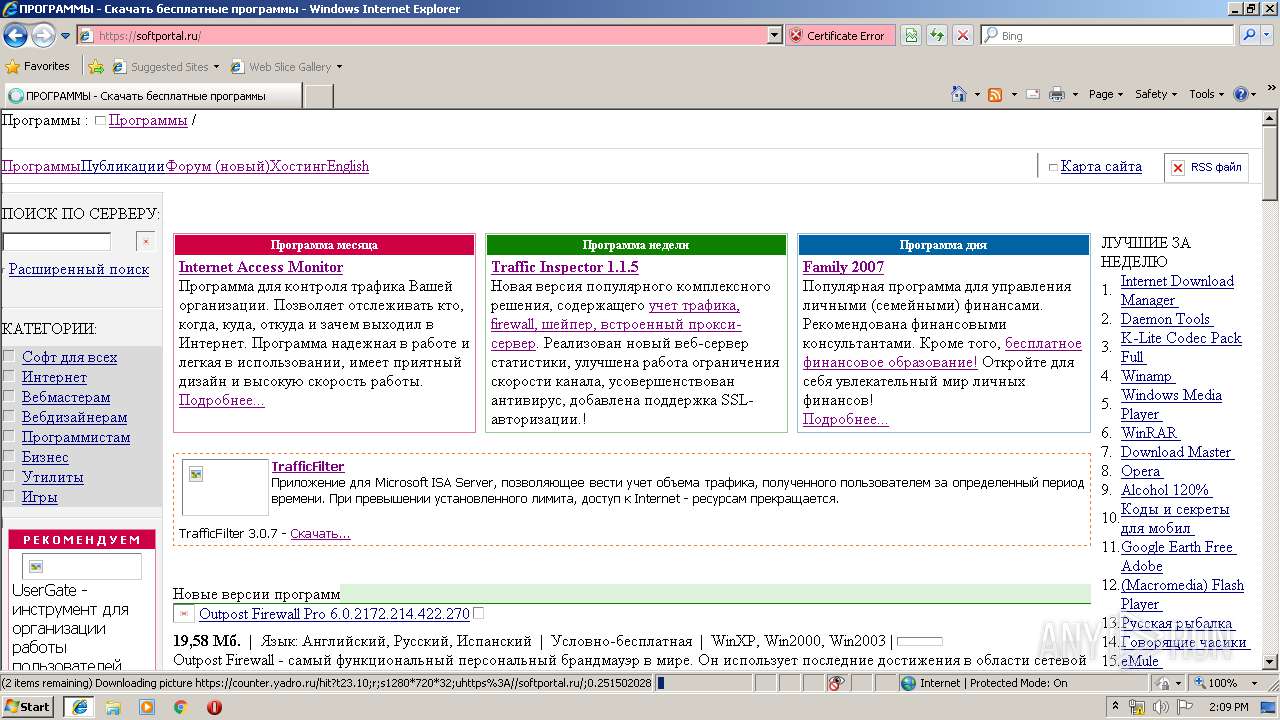Open Форум (новый) navigation link
The width and height of the screenshot is (1280, 720).
click(x=218, y=166)
